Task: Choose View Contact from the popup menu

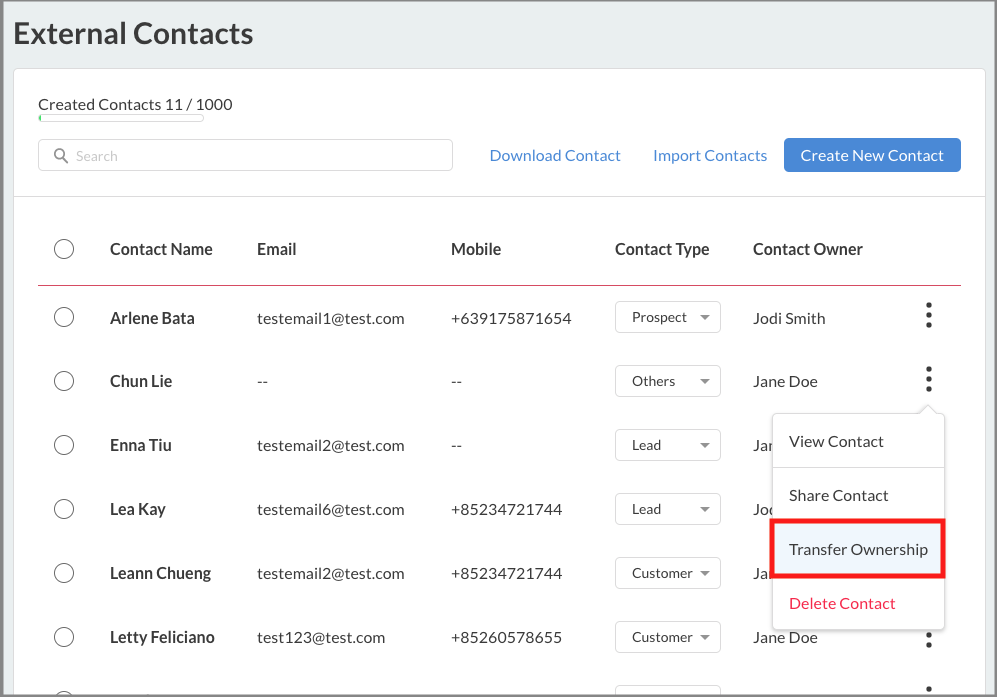Action: point(858,441)
